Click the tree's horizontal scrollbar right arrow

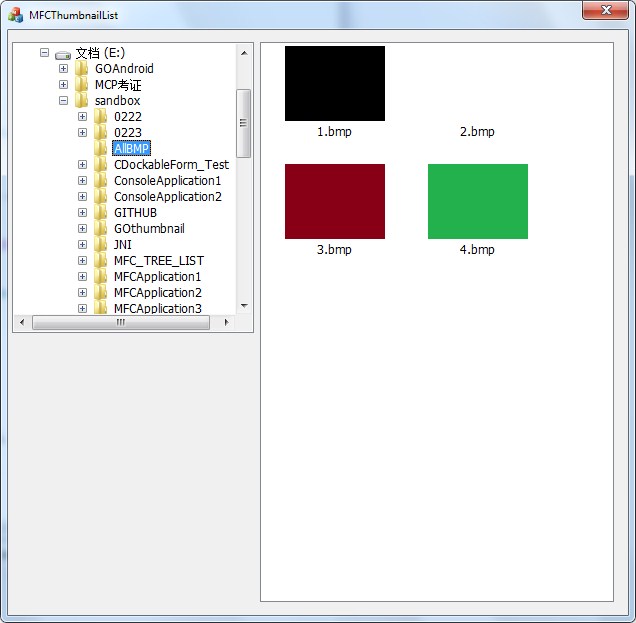tap(226, 322)
